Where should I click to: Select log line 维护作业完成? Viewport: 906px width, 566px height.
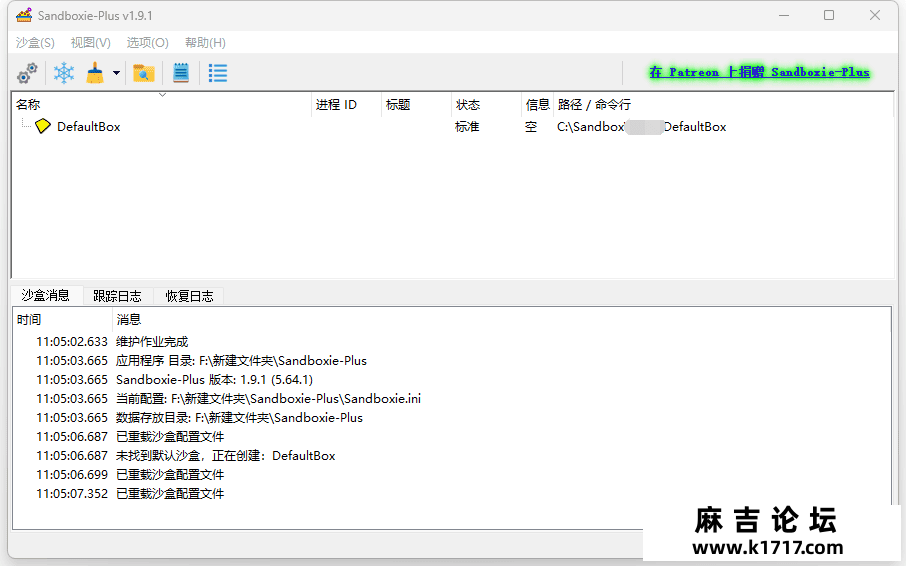pyautogui.click(x=152, y=342)
